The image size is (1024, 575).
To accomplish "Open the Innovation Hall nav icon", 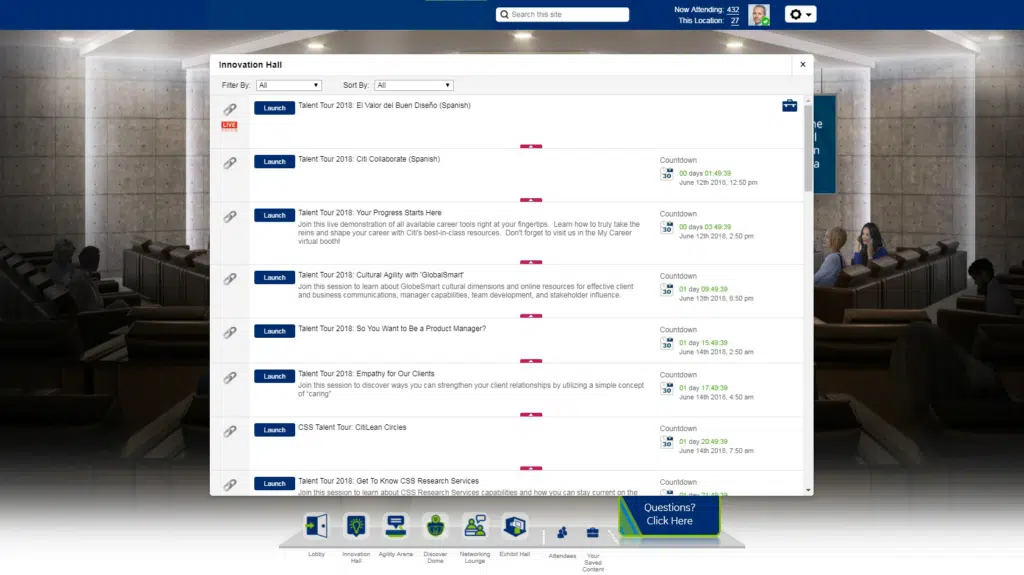I will 356,526.
